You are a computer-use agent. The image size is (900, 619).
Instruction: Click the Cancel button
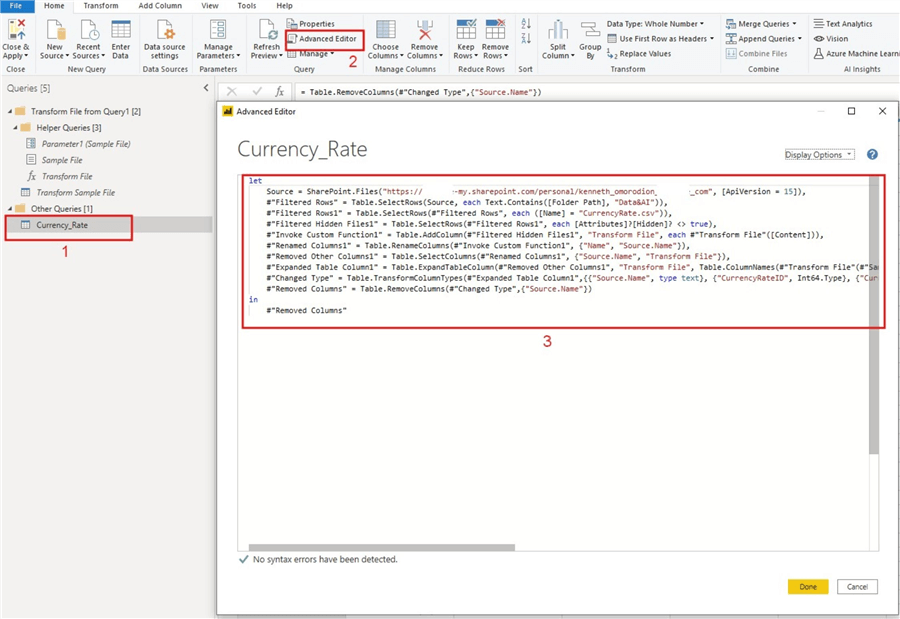(857, 586)
